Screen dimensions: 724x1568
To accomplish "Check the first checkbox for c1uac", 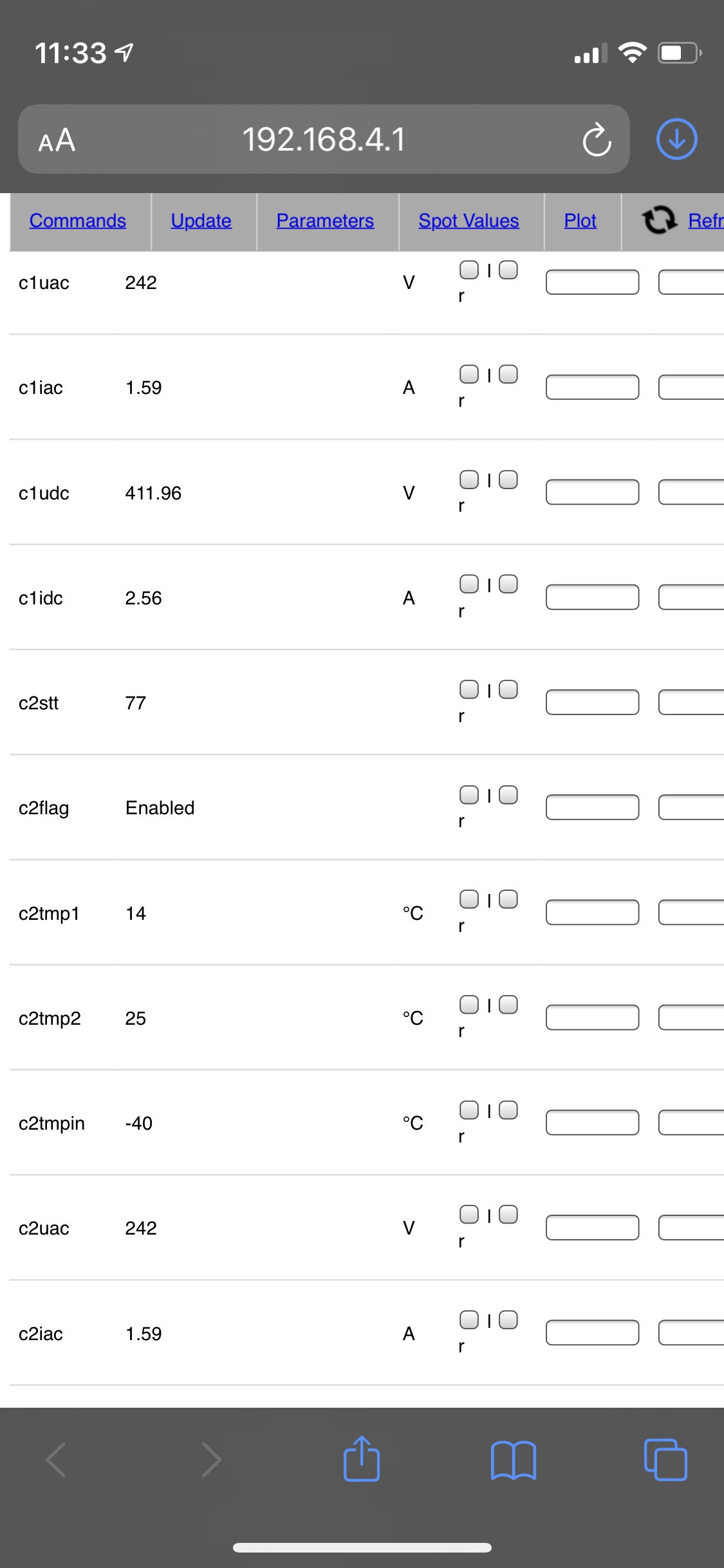I will point(469,270).
